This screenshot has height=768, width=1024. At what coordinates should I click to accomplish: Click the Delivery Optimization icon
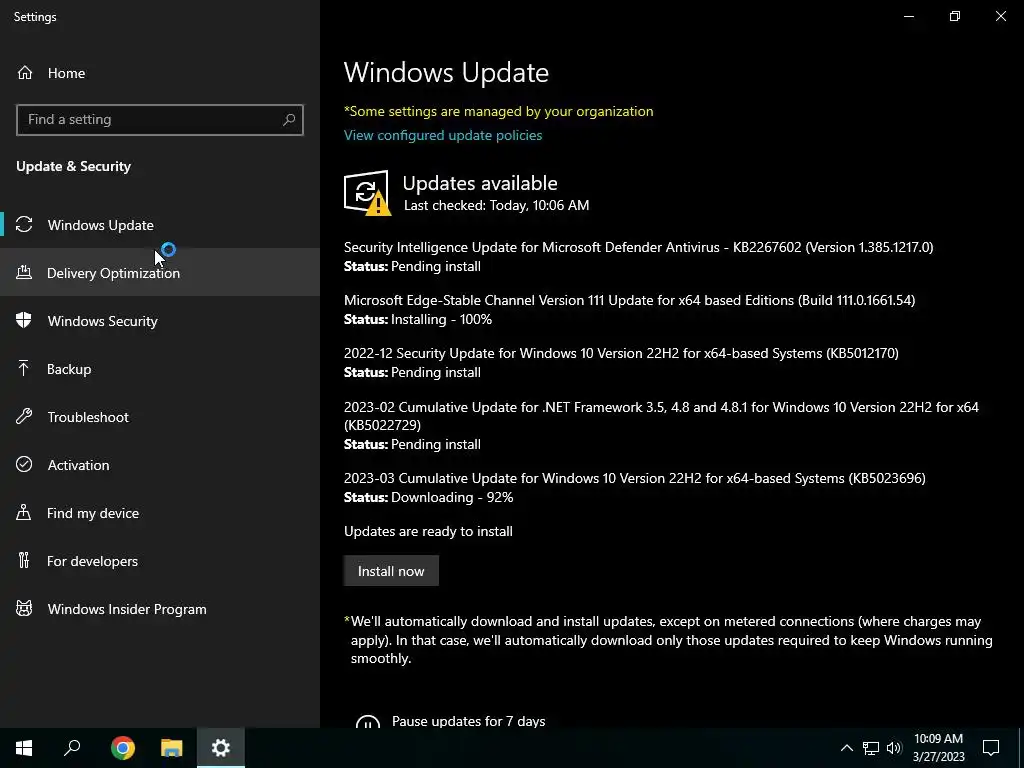(x=24, y=272)
